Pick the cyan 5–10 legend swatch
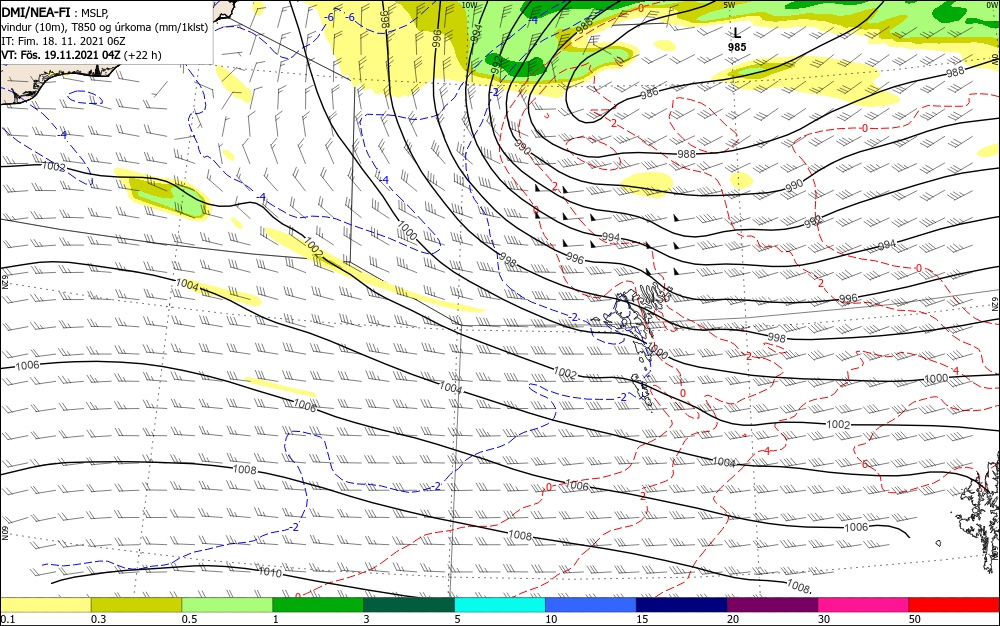The width and height of the screenshot is (1000, 626). 500,605
